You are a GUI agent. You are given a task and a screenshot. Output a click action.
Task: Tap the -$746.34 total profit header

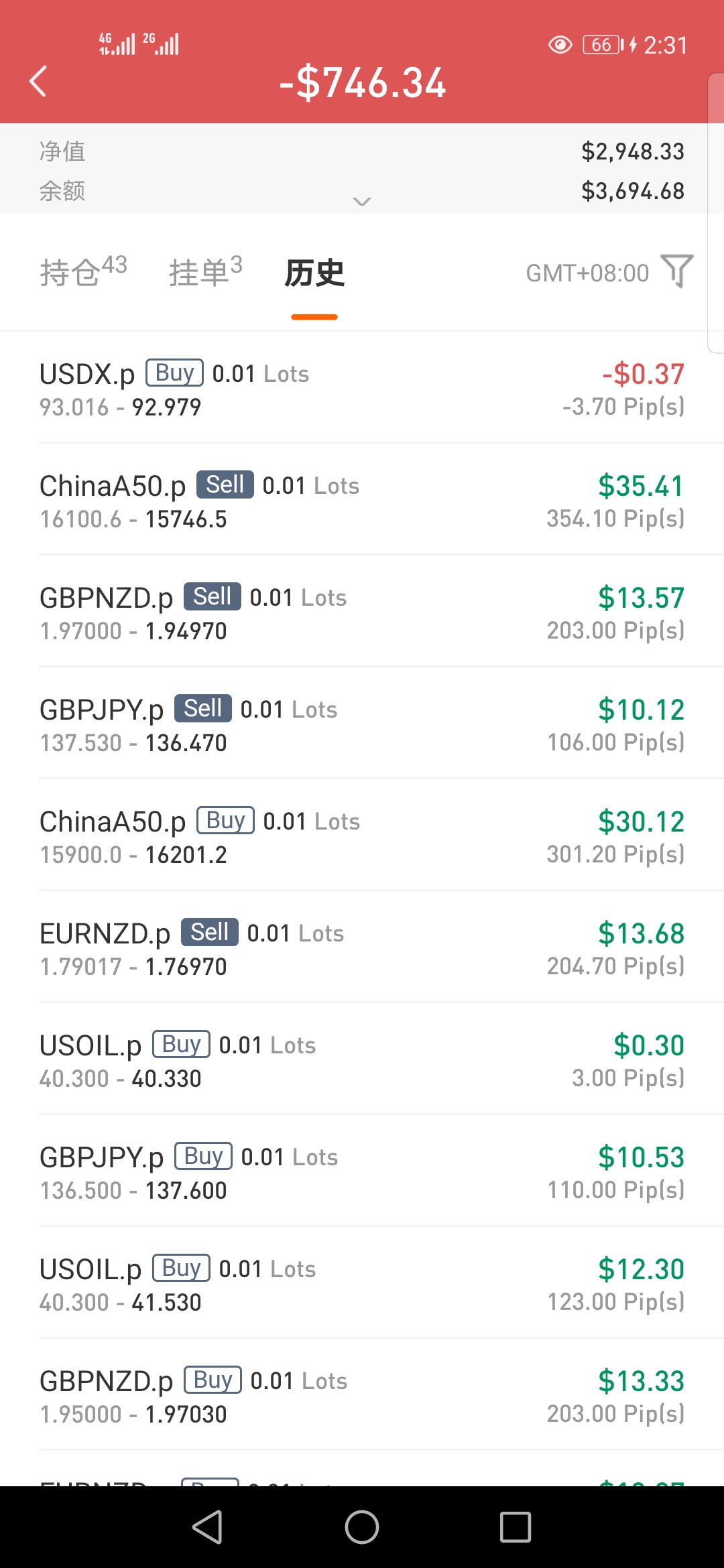click(363, 83)
